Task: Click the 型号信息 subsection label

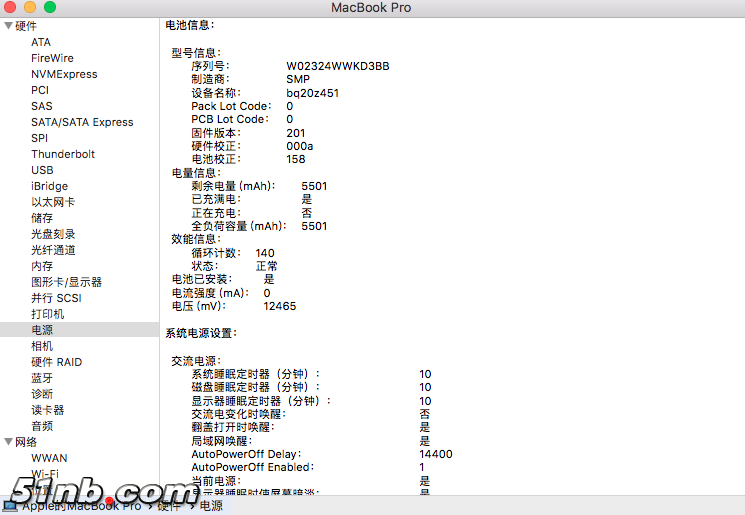Action: (196, 53)
